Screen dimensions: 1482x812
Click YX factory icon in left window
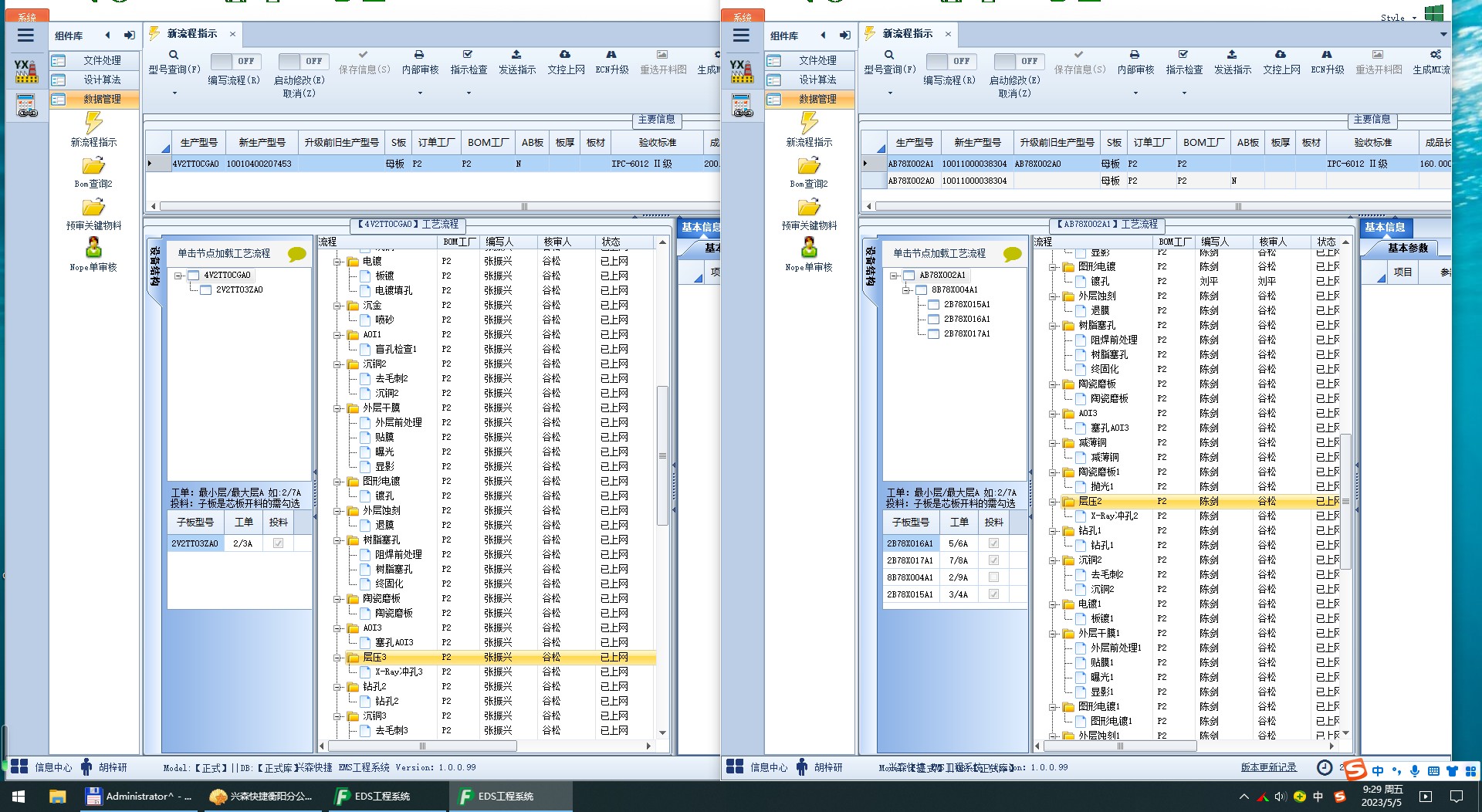point(26,70)
